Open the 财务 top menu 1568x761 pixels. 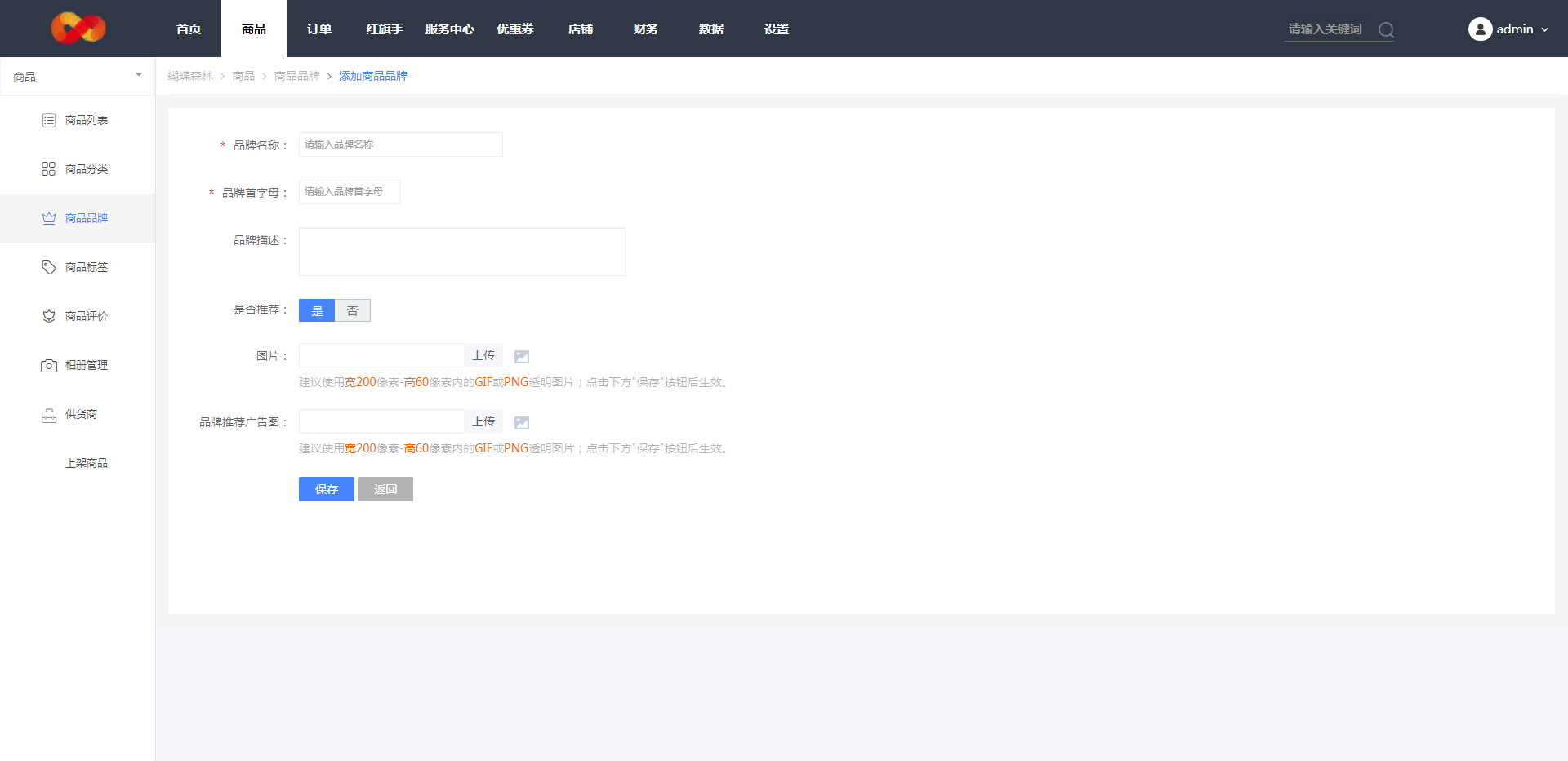646,29
